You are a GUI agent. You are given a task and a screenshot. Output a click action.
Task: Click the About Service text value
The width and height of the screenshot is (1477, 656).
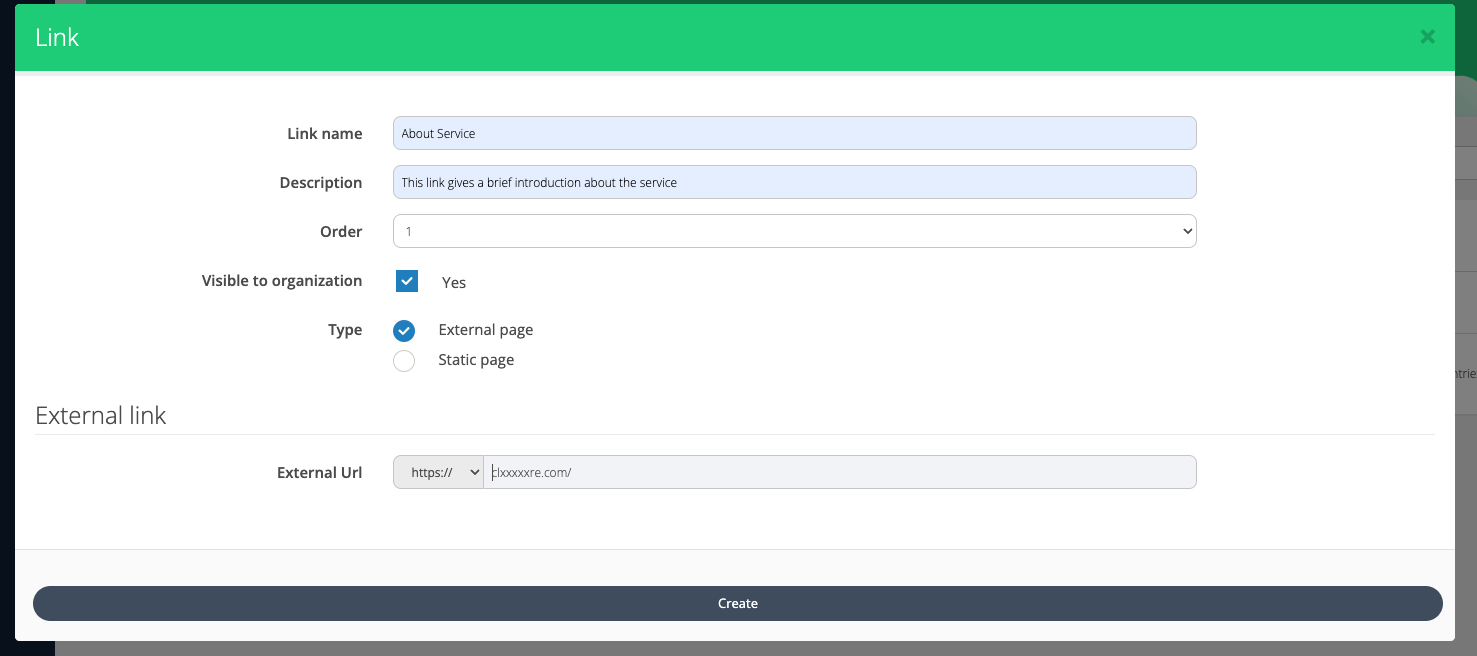(438, 133)
